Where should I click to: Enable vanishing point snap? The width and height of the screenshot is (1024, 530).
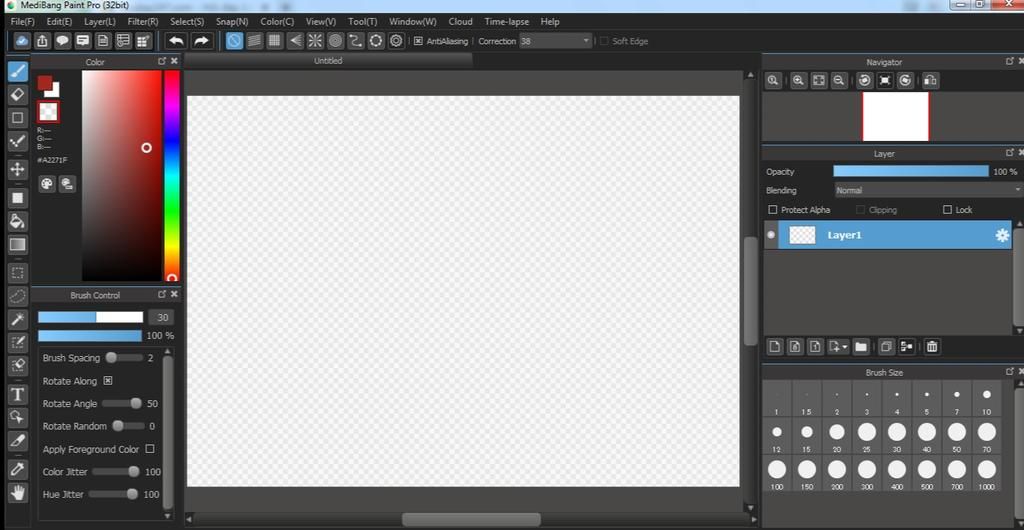[295, 41]
